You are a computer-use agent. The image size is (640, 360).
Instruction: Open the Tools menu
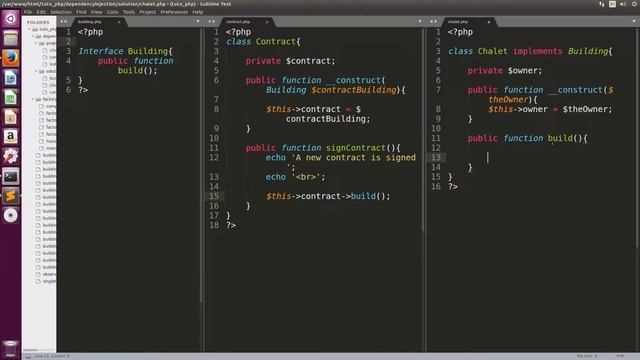pos(129,12)
